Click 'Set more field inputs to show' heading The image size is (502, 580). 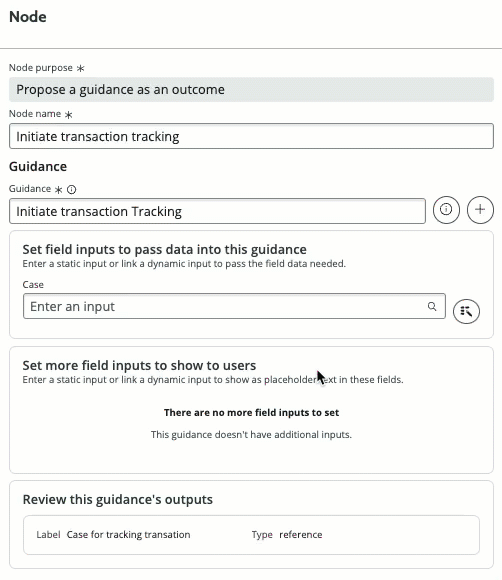139,365
